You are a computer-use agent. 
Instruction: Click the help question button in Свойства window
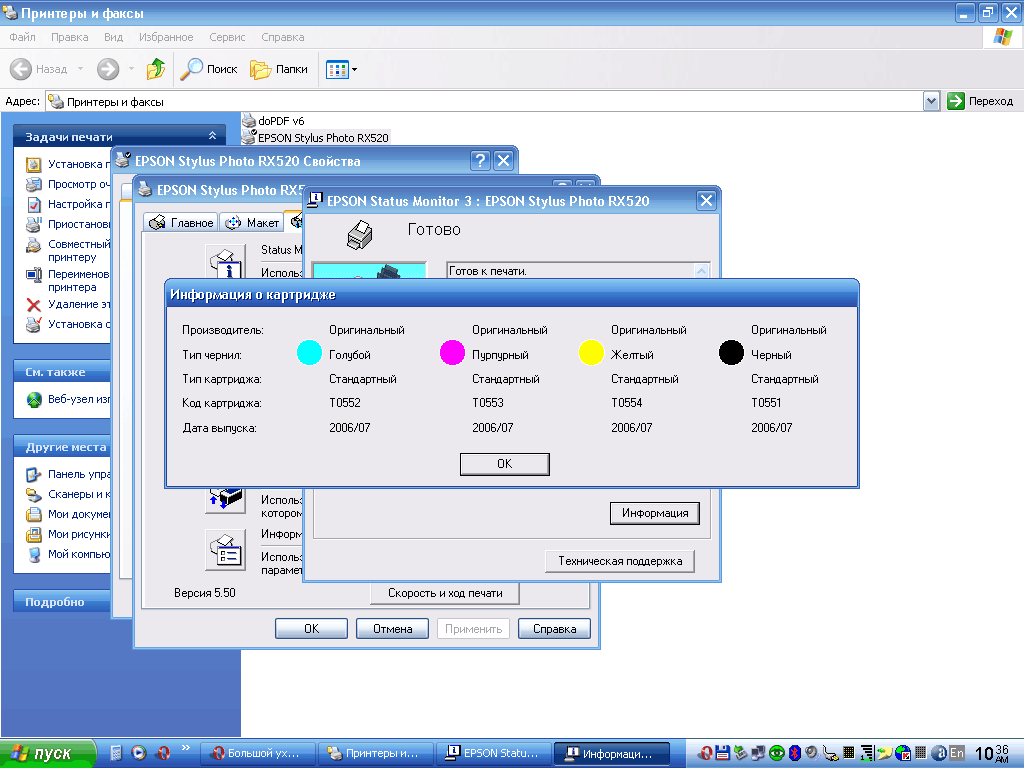480,161
